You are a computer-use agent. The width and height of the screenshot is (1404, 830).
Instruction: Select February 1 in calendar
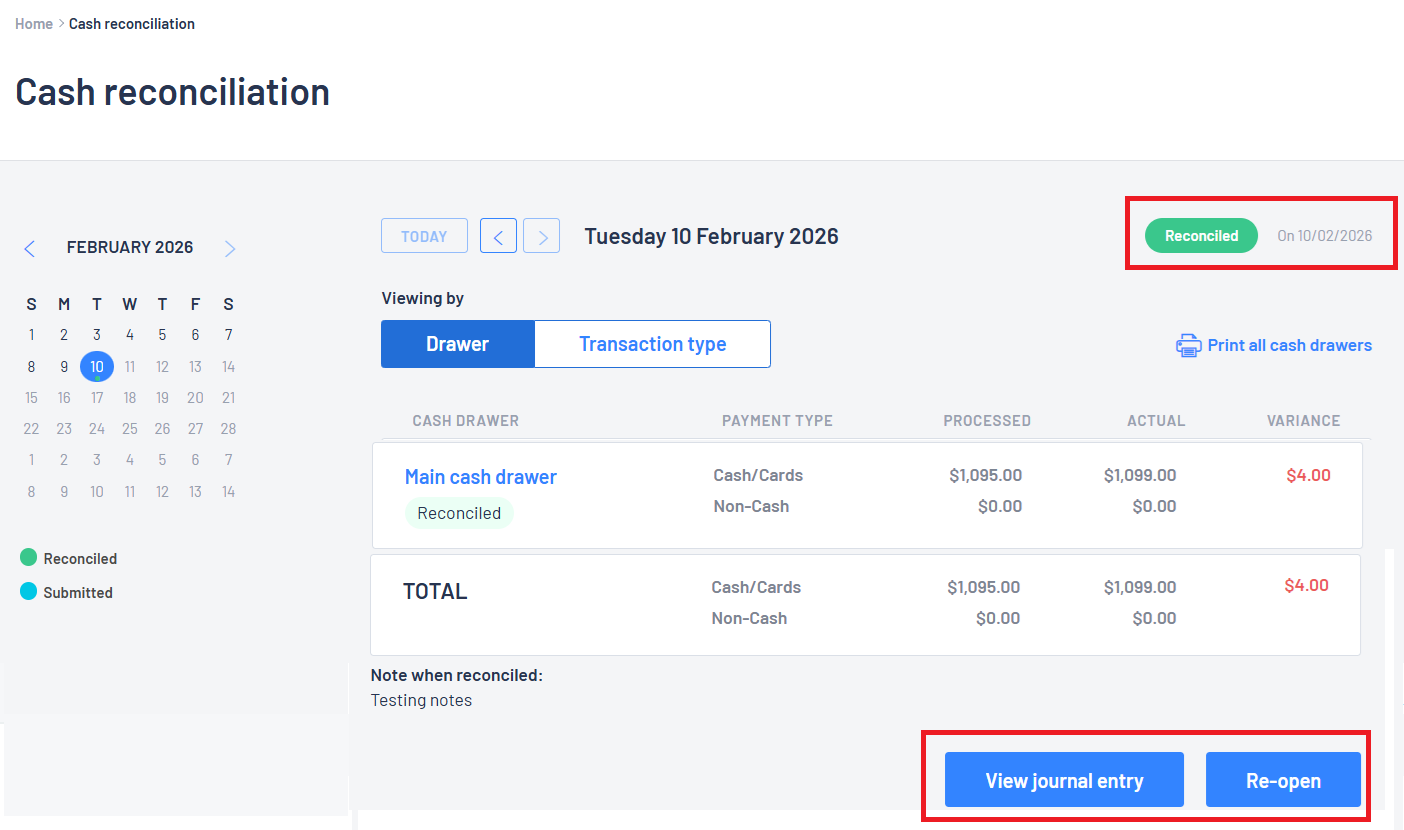point(31,335)
